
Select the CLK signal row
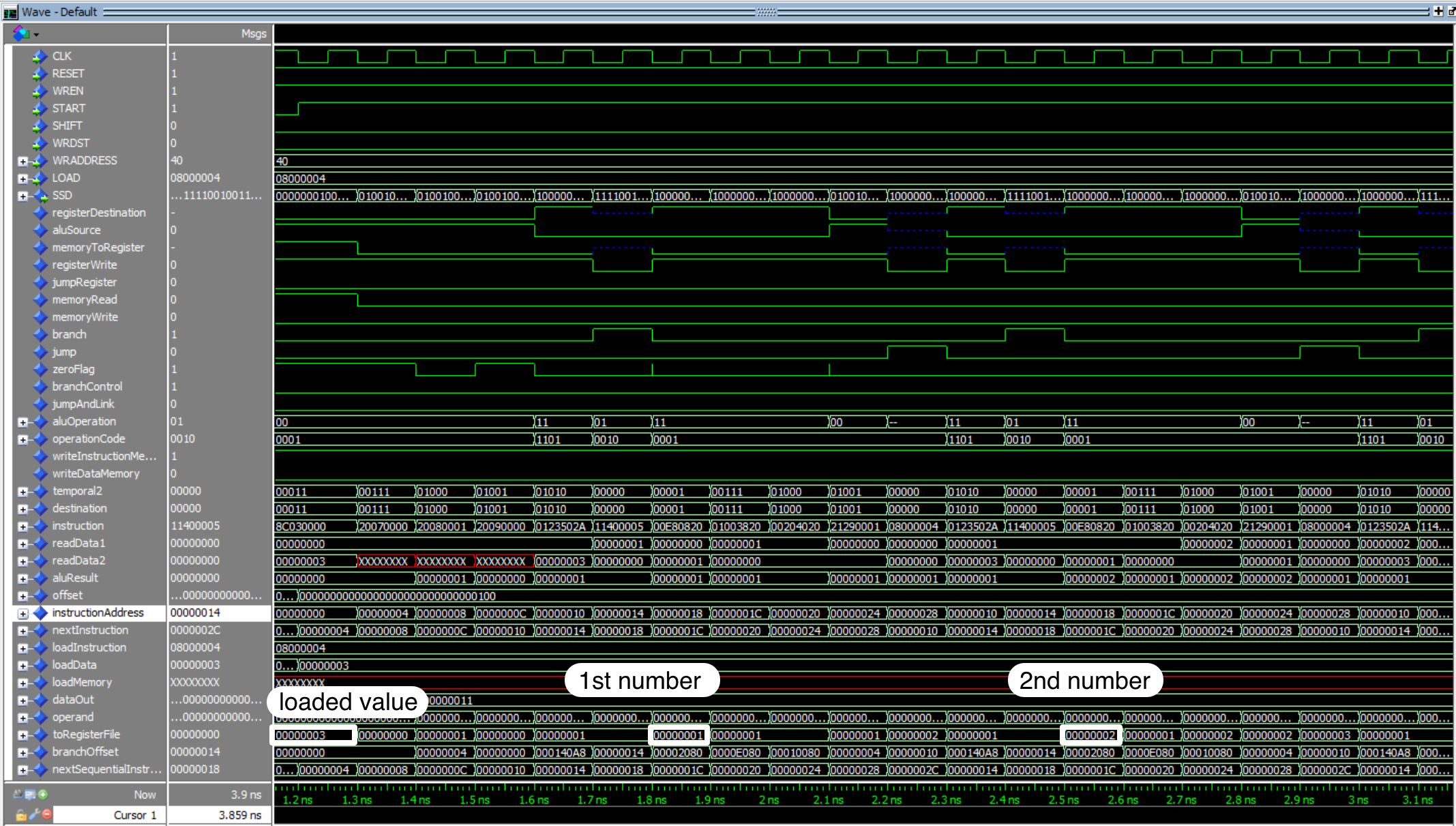point(62,57)
